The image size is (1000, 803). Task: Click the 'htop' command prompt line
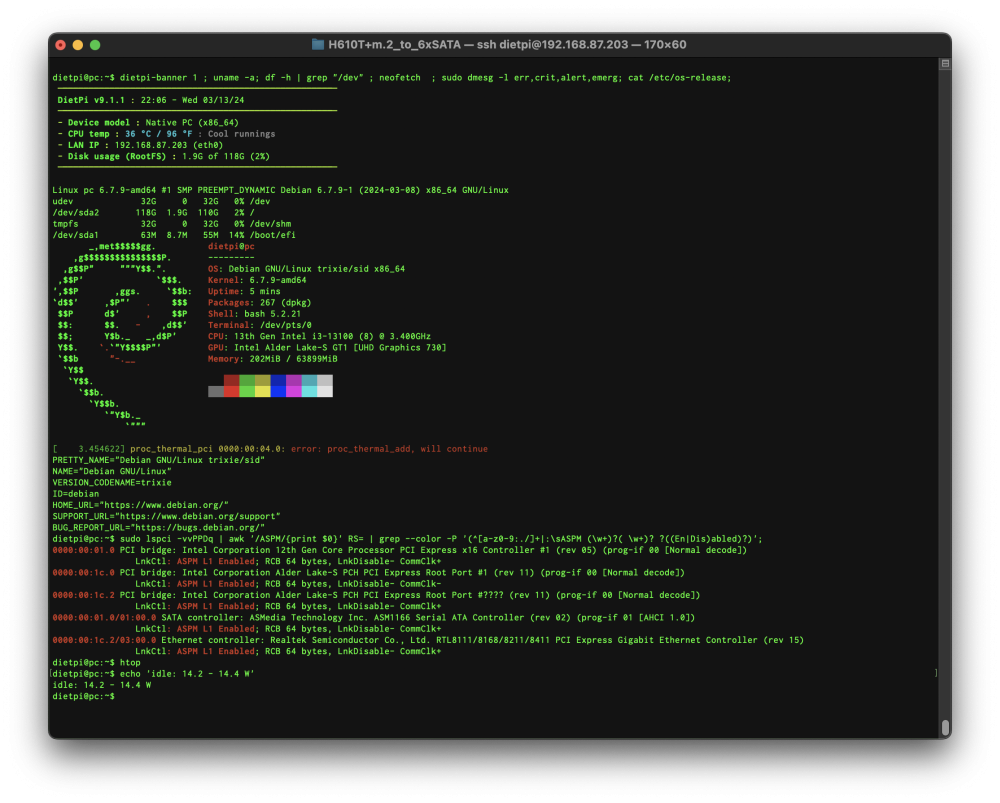(96, 663)
